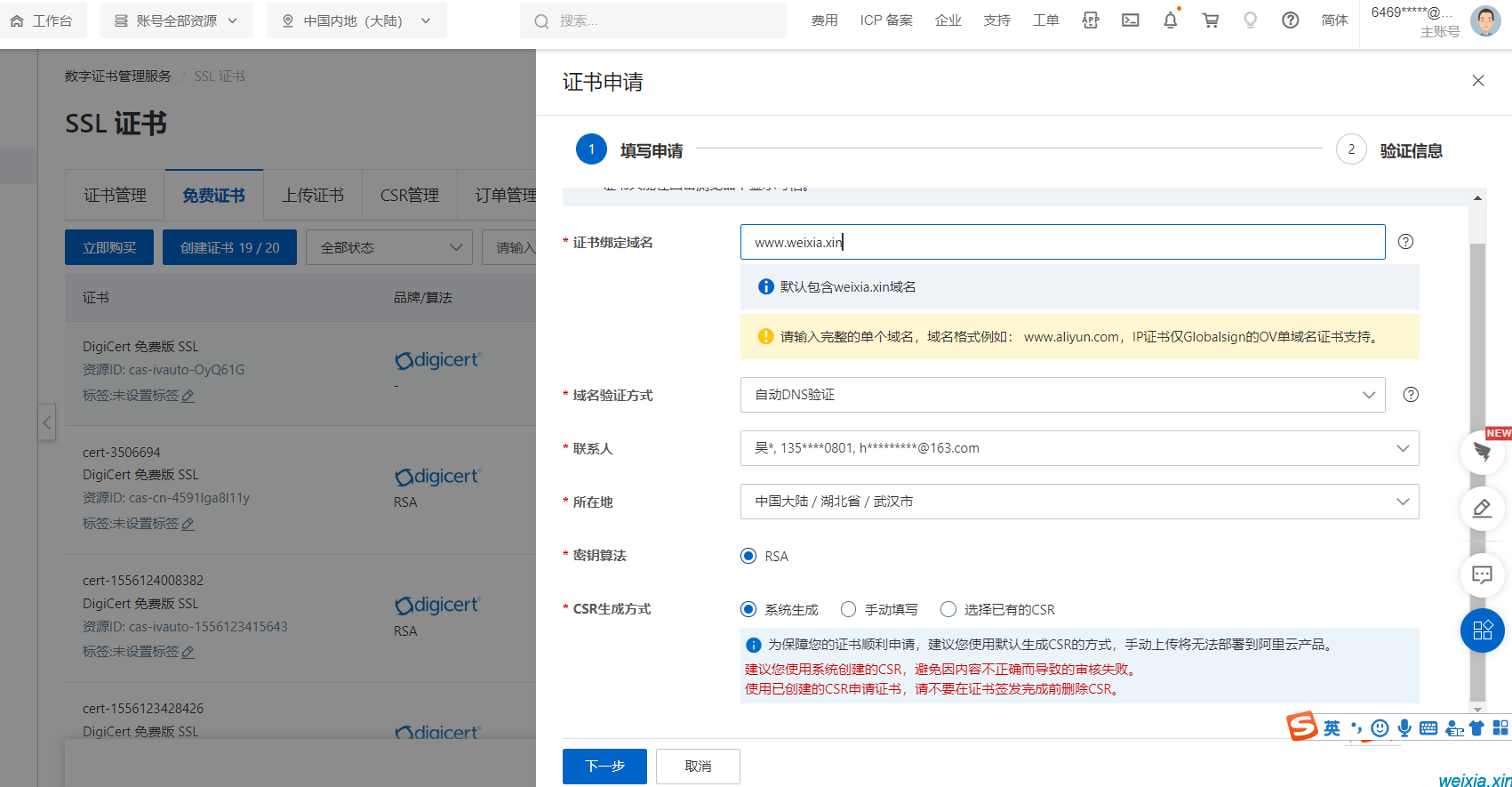Switch to upload certificate tab
Viewport: 1512px width, 787px height.
[x=313, y=196]
